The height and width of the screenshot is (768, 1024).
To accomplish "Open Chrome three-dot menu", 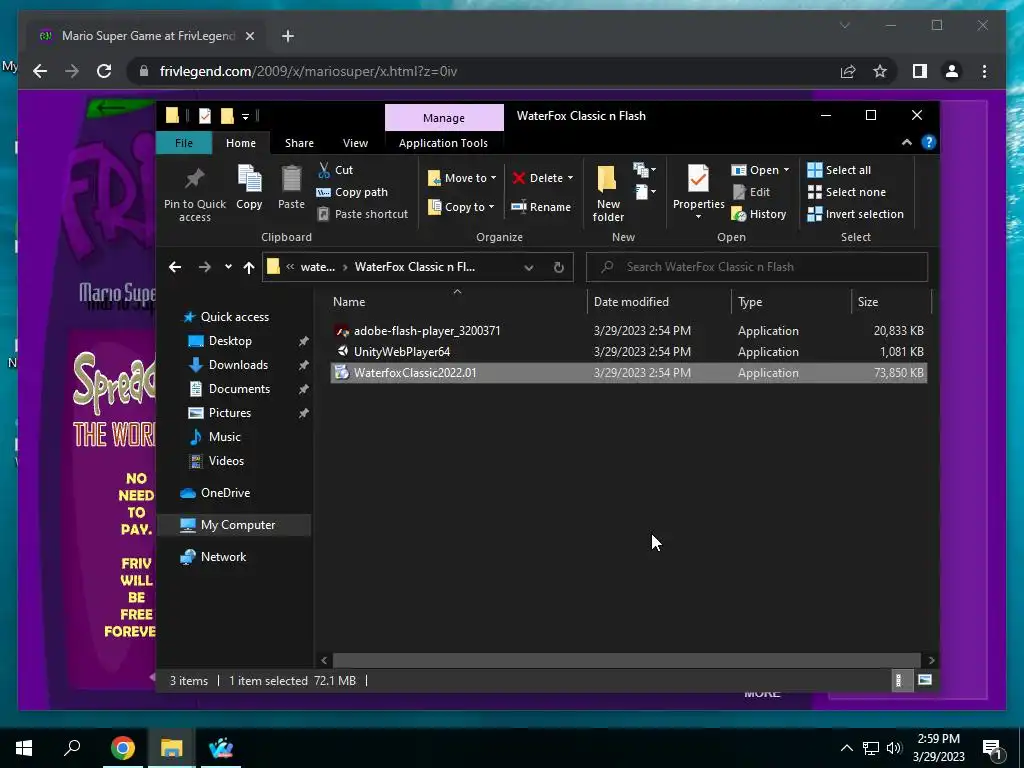I will (x=984, y=71).
